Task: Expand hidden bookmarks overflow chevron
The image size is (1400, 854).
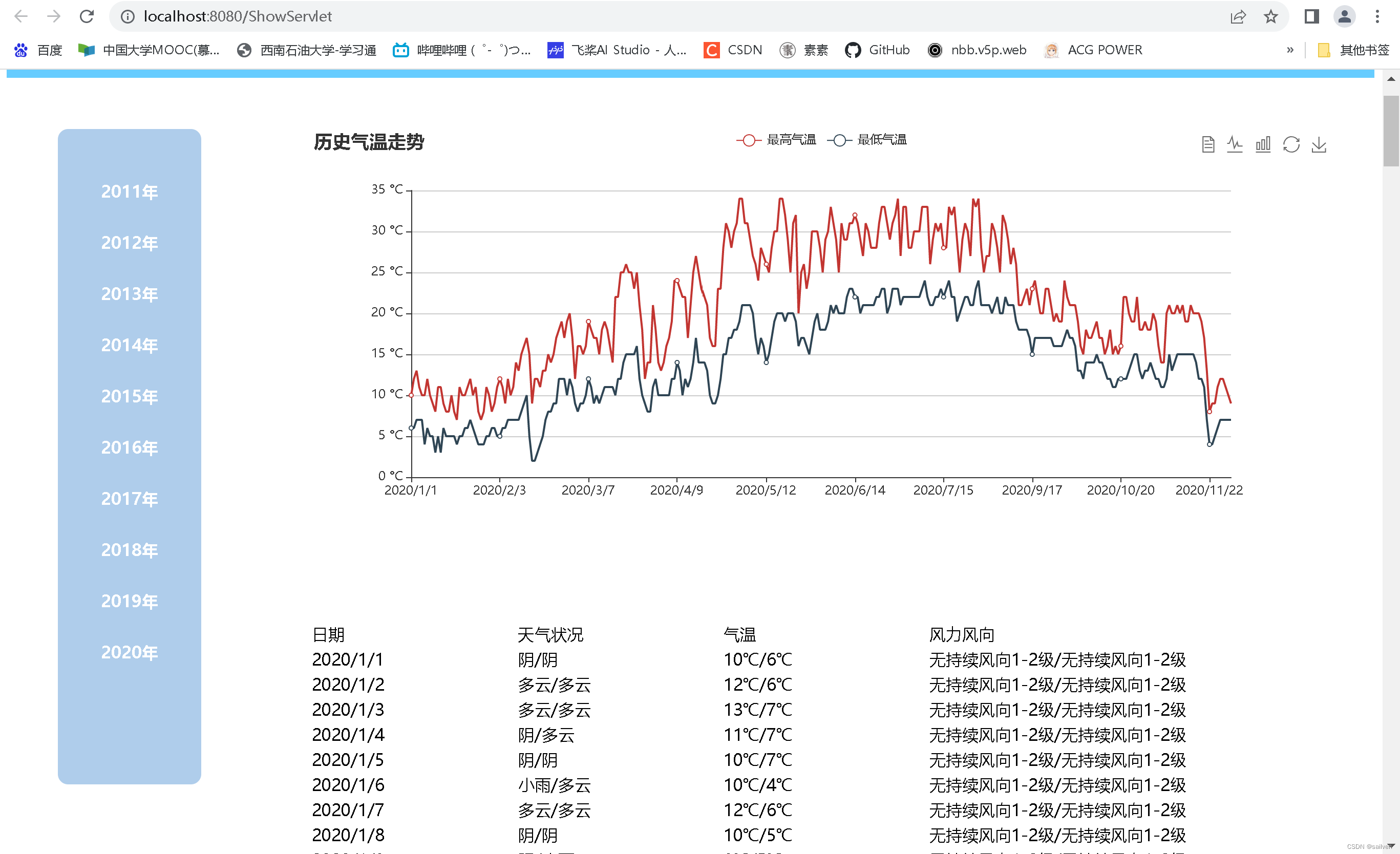Action: click(1290, 50)
